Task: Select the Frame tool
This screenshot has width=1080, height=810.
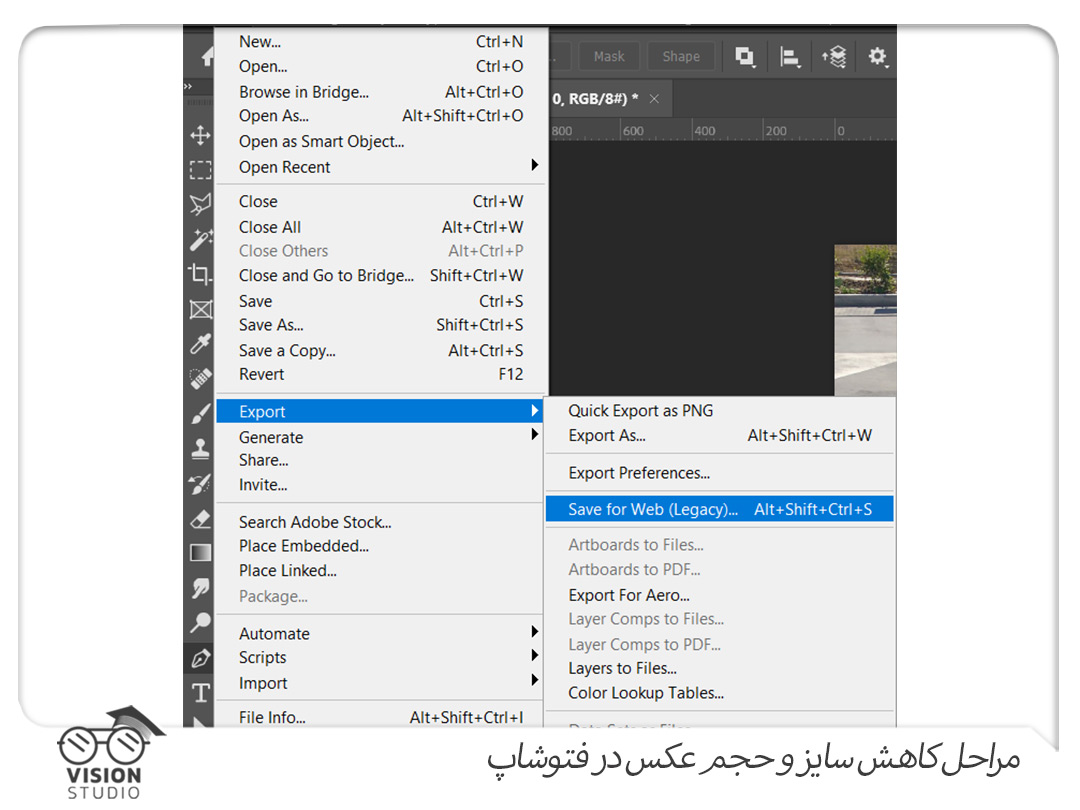Action: (200, 309)
